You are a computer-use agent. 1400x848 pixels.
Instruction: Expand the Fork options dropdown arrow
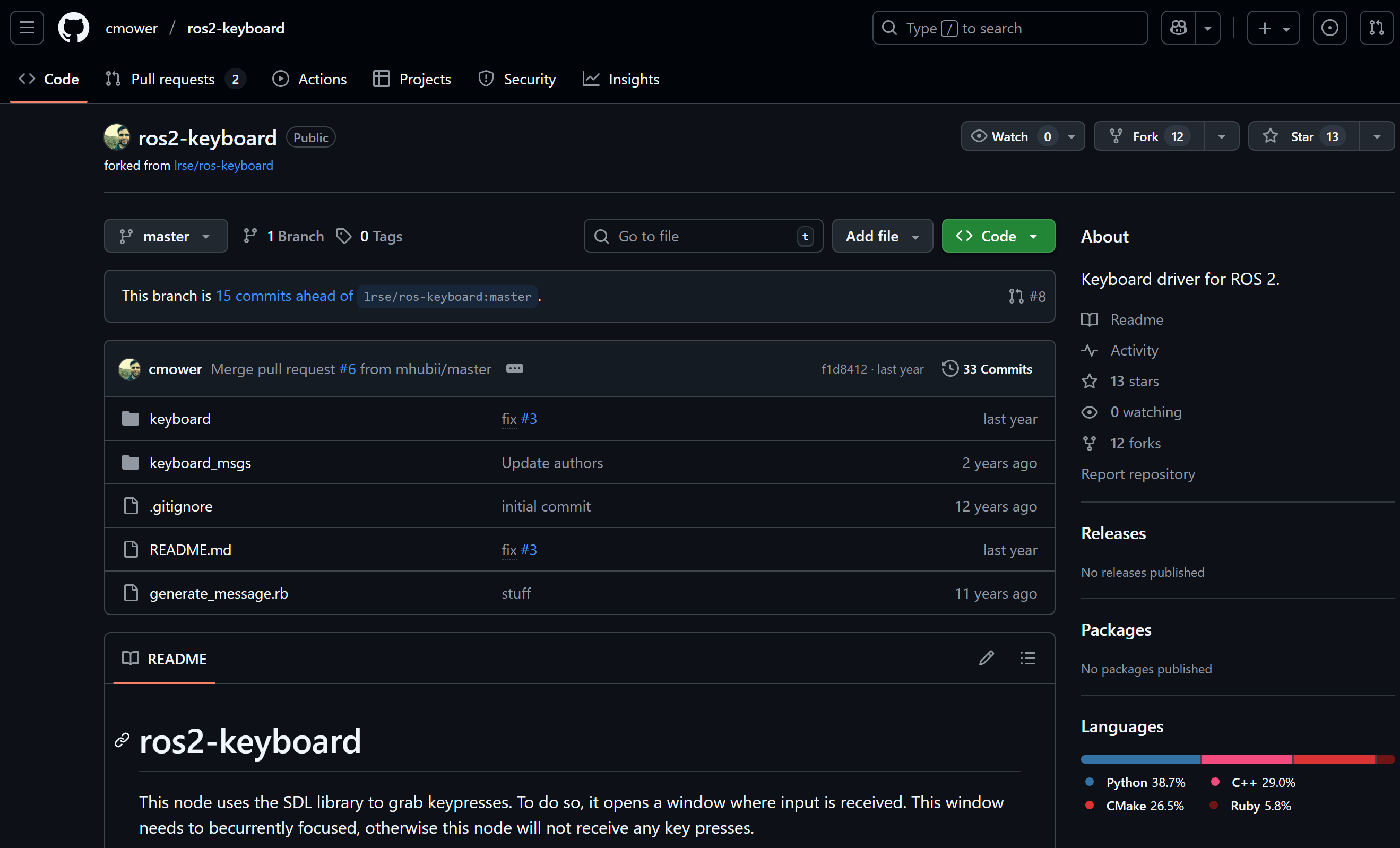coord(1221,136)
